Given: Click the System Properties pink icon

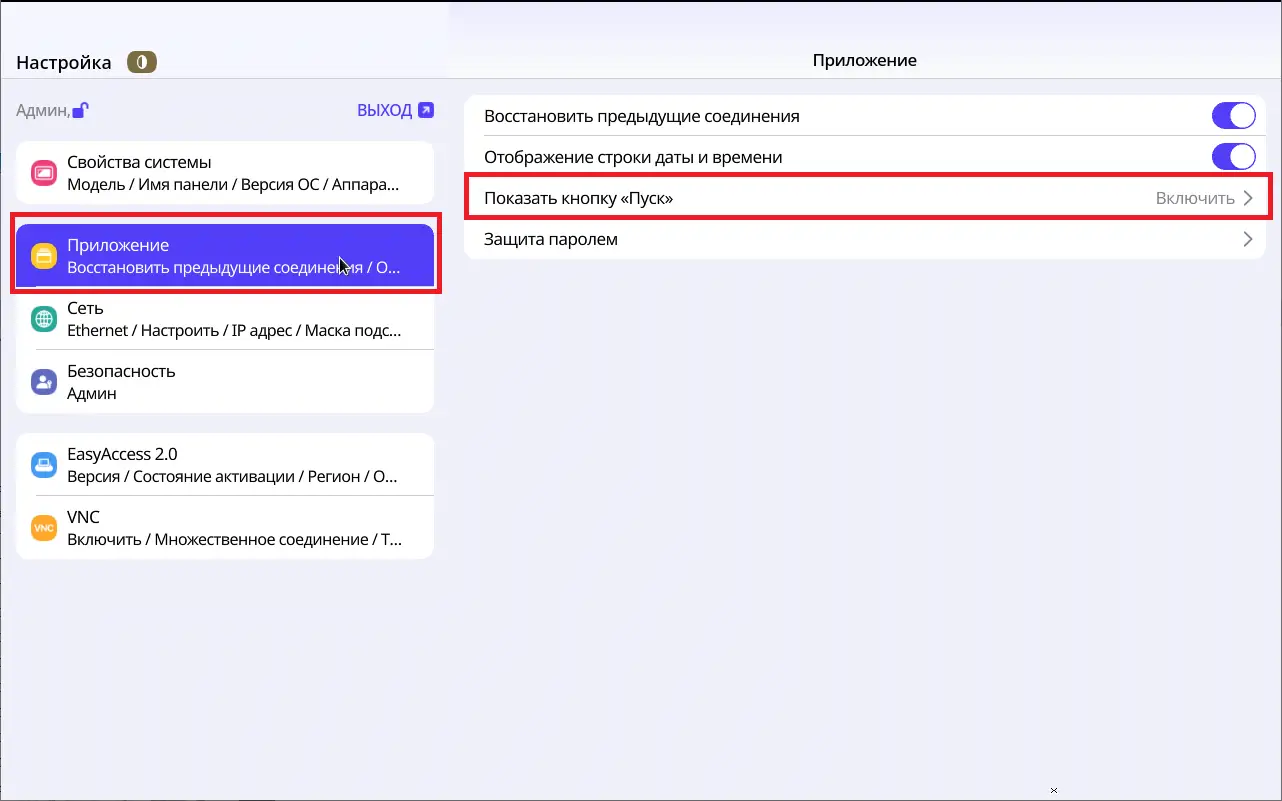Looking at the screenshot, I should pyautogui.click(x=43, y=173).
